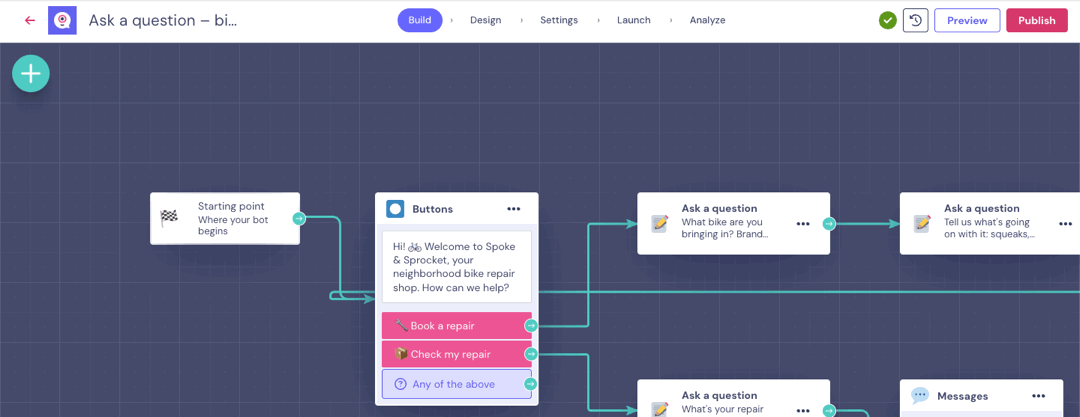Click the bot title 'Ask a question – bi...'
This screenshot has height=417, width=1080.
163,20
